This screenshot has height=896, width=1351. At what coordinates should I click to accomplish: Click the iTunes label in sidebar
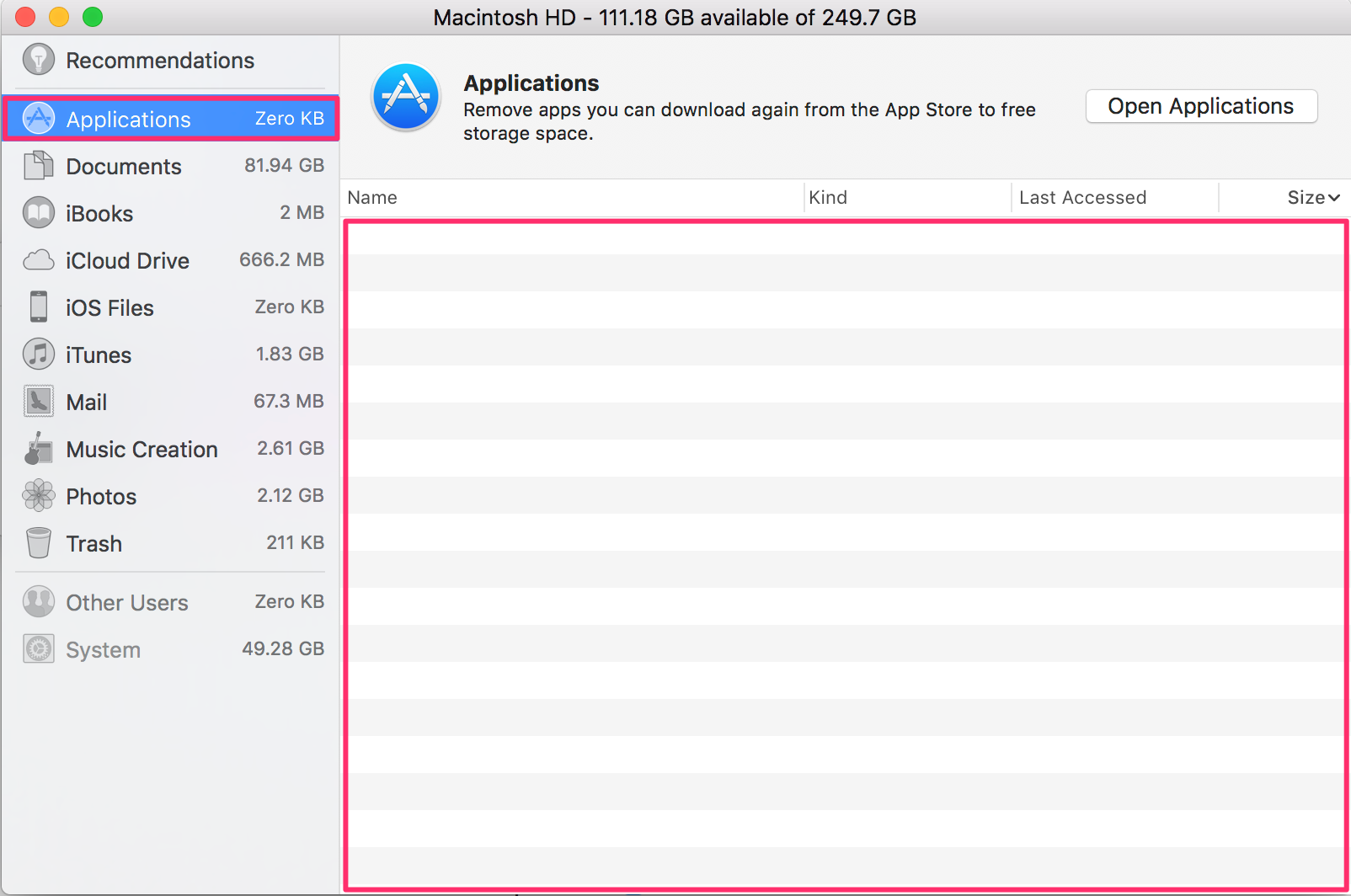[99, 355]
